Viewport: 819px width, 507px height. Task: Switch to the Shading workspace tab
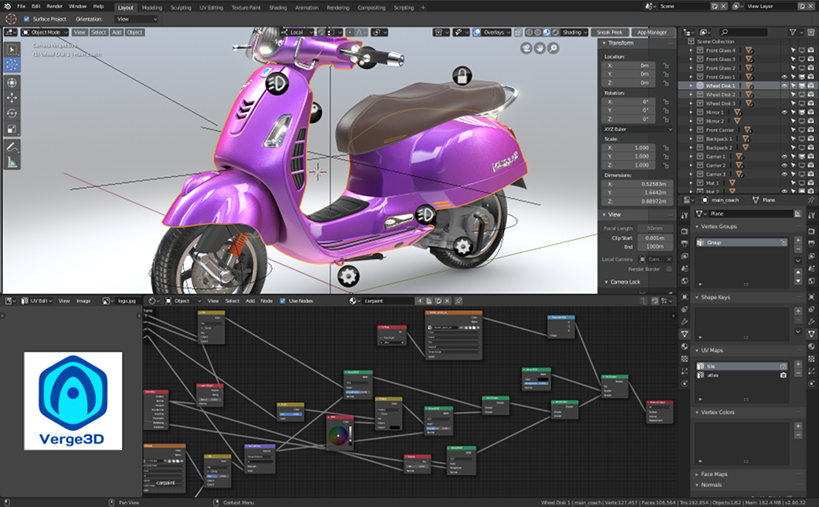[x=278, y=7]
